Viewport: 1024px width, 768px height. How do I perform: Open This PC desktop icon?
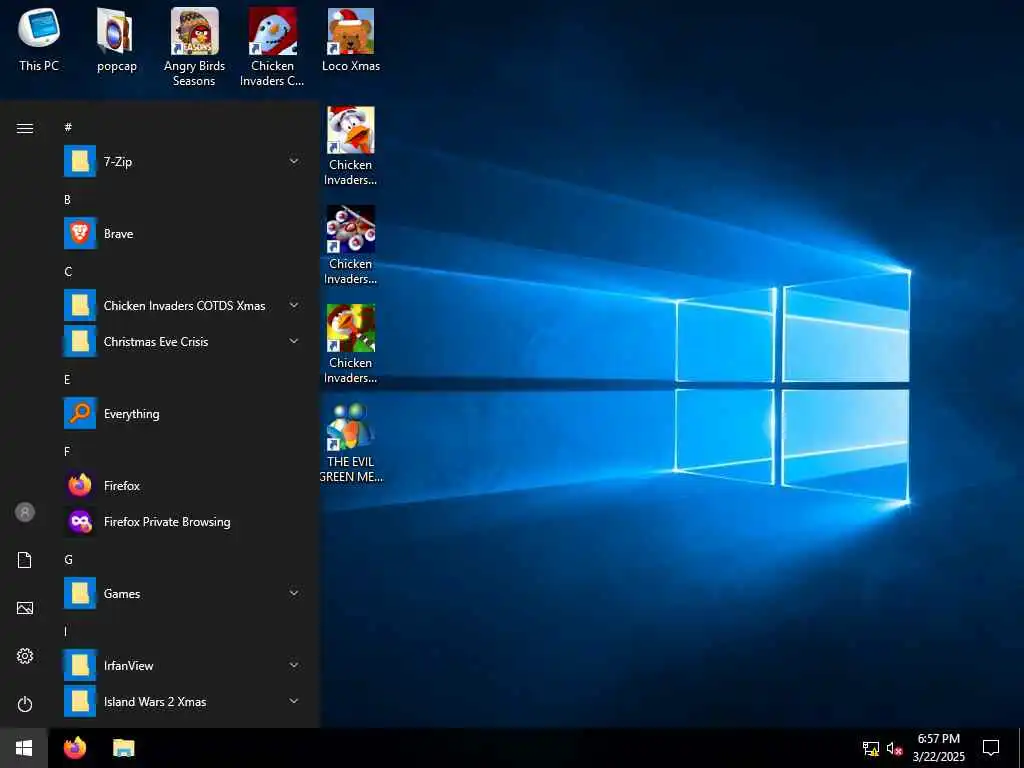(39, 40)
